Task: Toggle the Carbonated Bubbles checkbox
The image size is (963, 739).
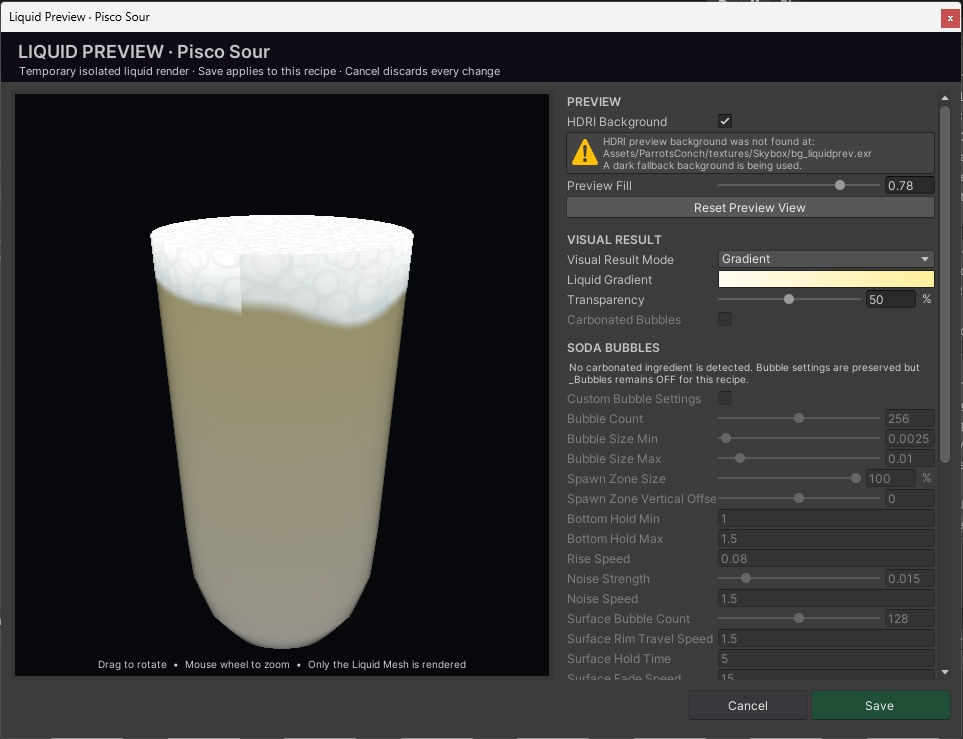Action: [725, 319]
